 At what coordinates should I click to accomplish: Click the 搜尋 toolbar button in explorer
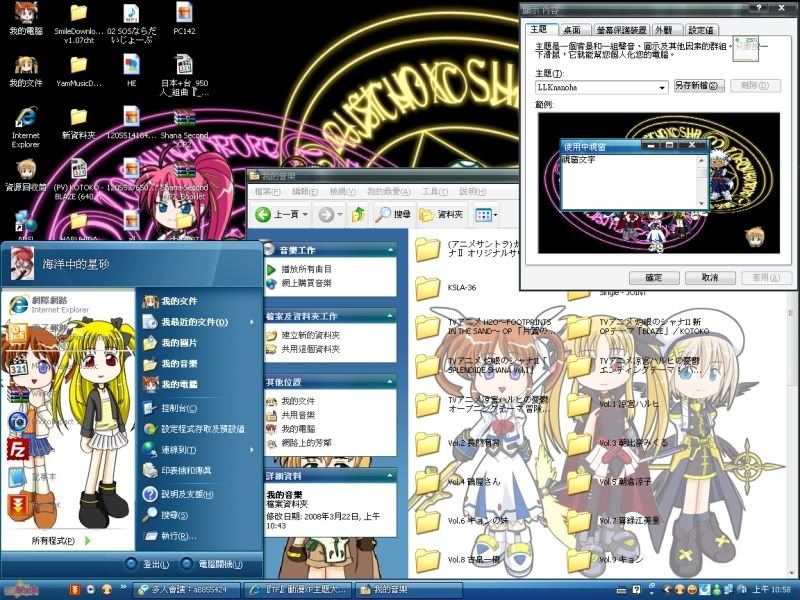[x=392, y=215]
